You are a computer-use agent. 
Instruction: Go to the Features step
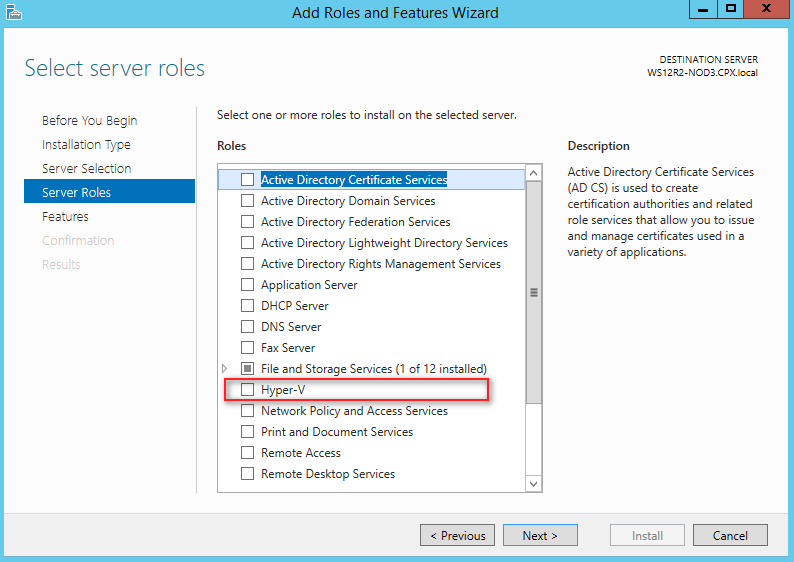[65, 217]
